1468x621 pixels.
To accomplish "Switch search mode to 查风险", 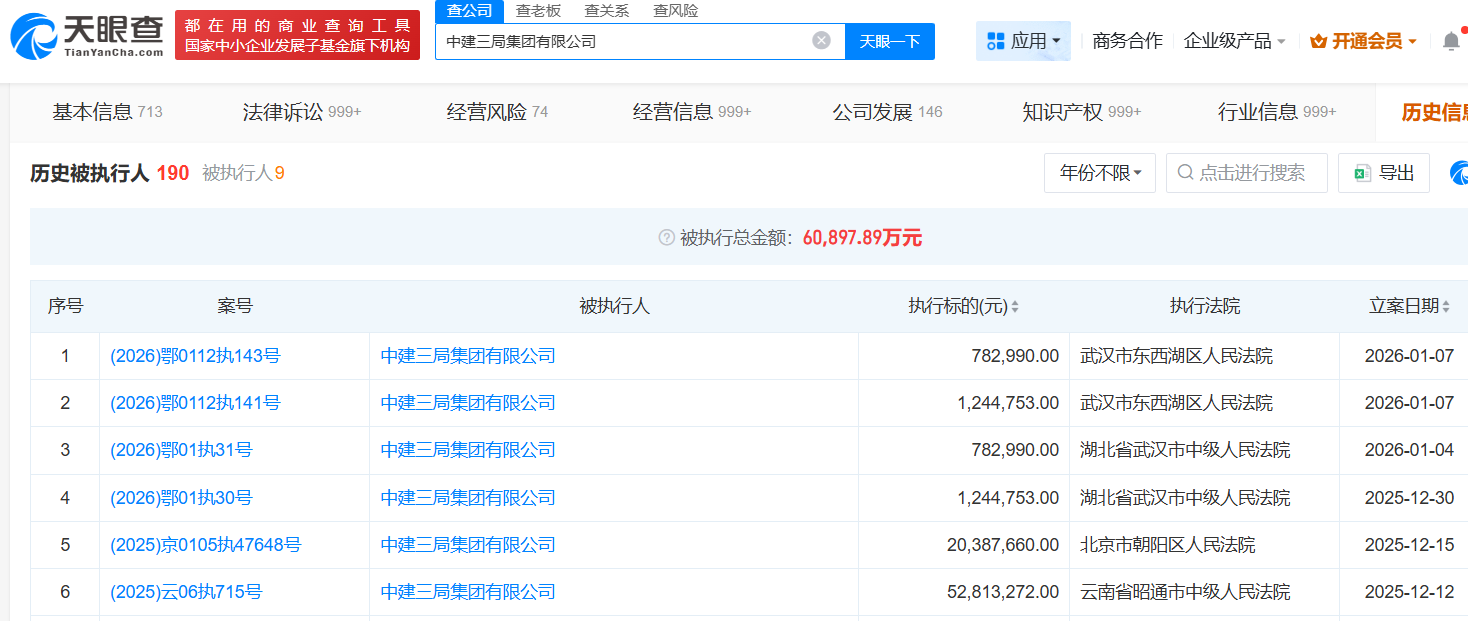I will tap(674, 11).
